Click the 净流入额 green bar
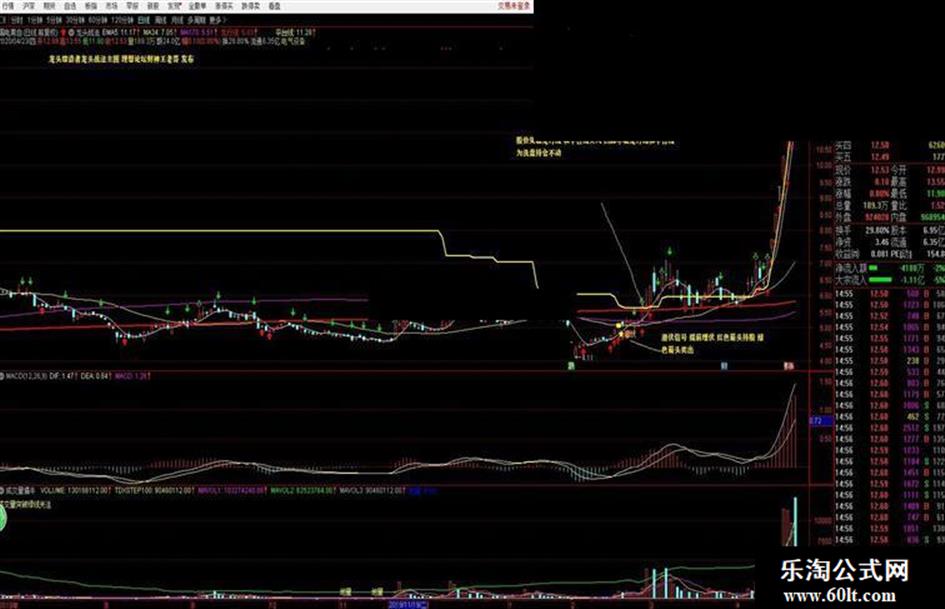The width and height of the screenshot is (945, 609). [873, 268]
